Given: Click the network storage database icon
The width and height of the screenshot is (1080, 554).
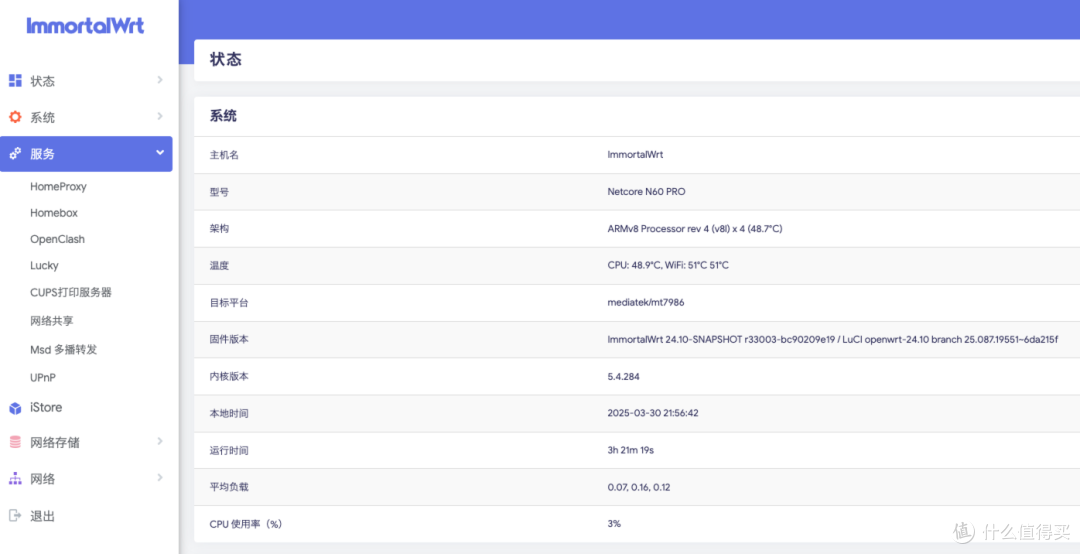Looking at the screenshot, I should click(x=15, y=442).
